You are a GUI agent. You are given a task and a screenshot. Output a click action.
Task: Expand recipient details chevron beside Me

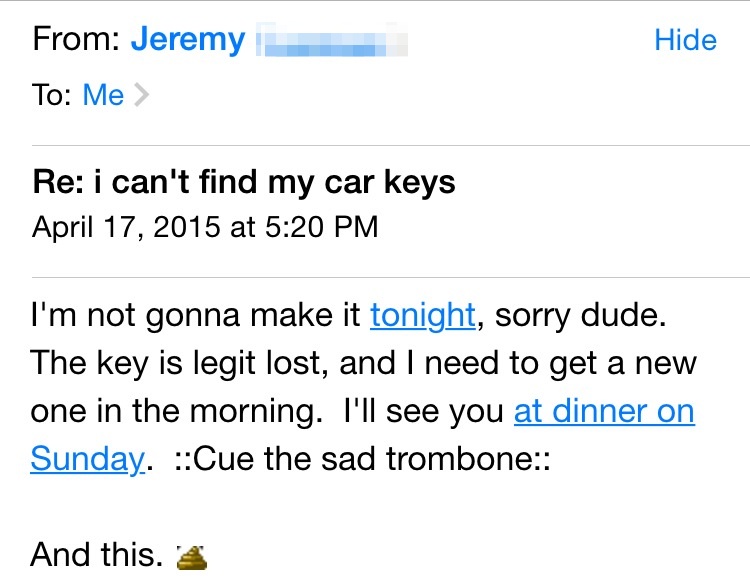point(142,96)
